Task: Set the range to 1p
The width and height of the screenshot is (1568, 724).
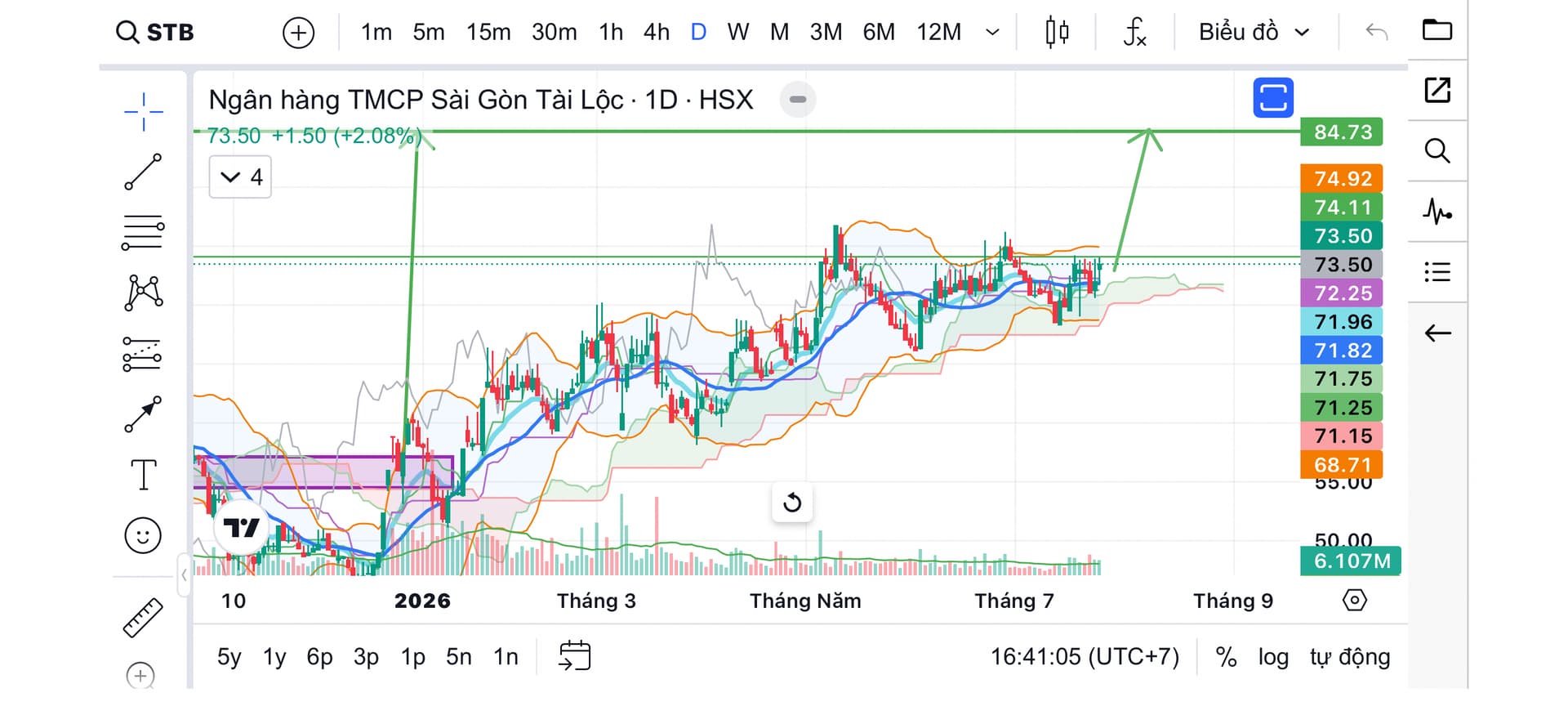Action: [413, 657]
